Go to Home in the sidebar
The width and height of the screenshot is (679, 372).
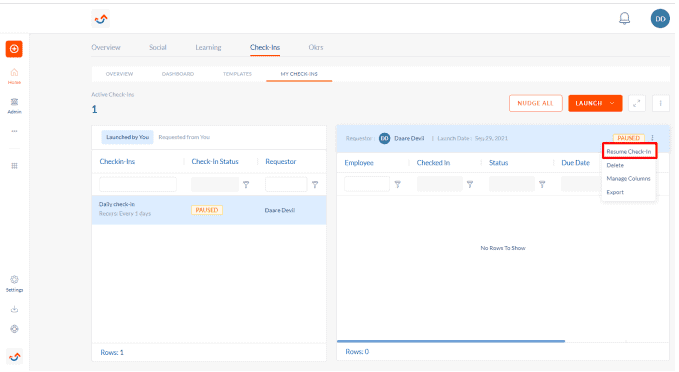14,76
